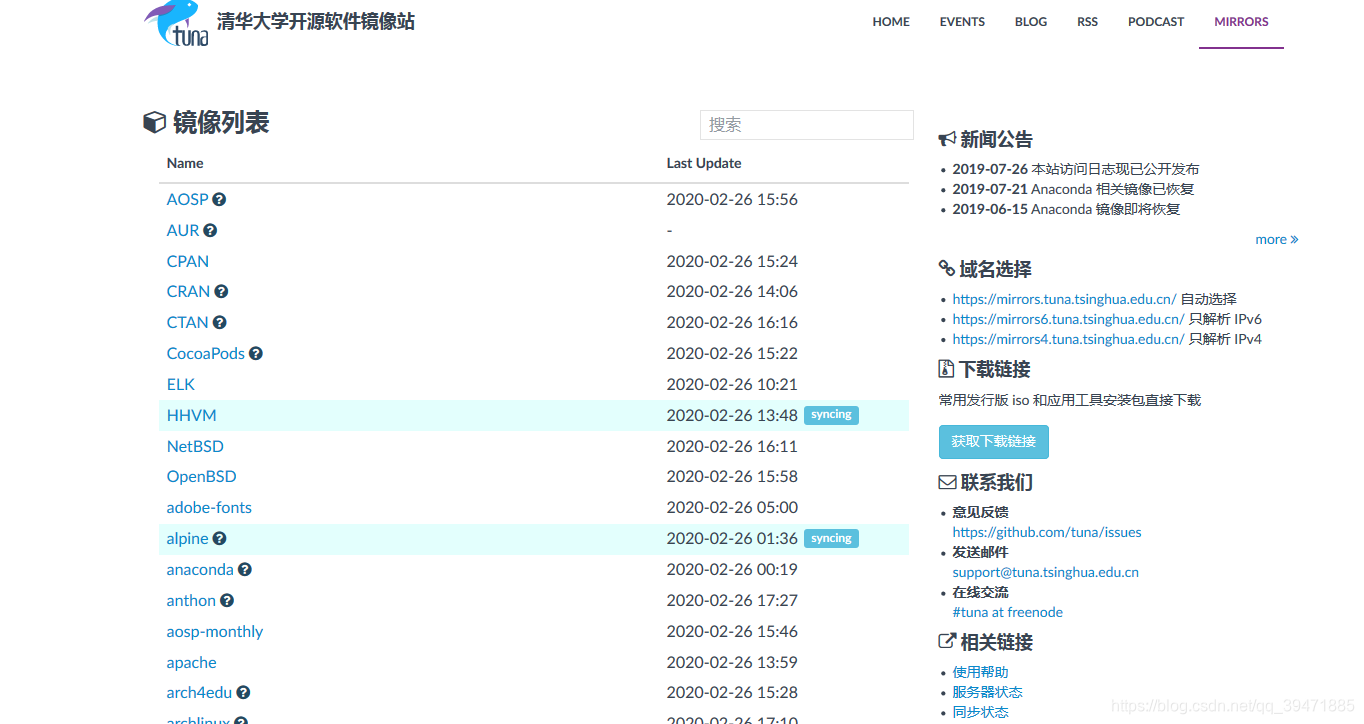Open the CPAN mirror link
Image resolution: width=1364 pixels, height=724 pixels.
pyautogui.click(x=188, y=262)
